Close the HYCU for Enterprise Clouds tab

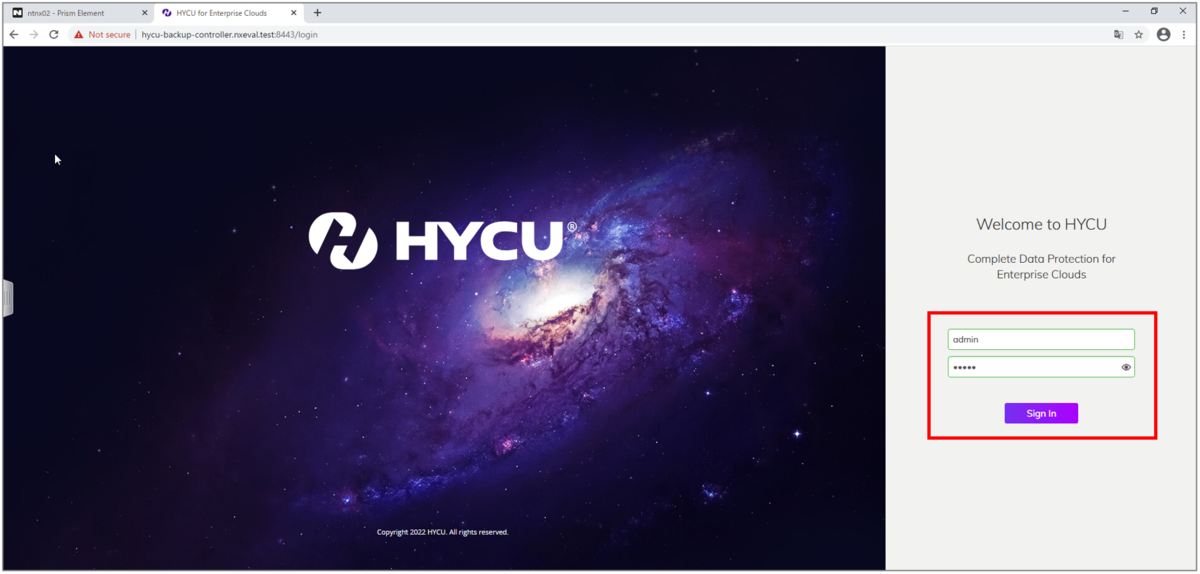click(x=294, y=13)
